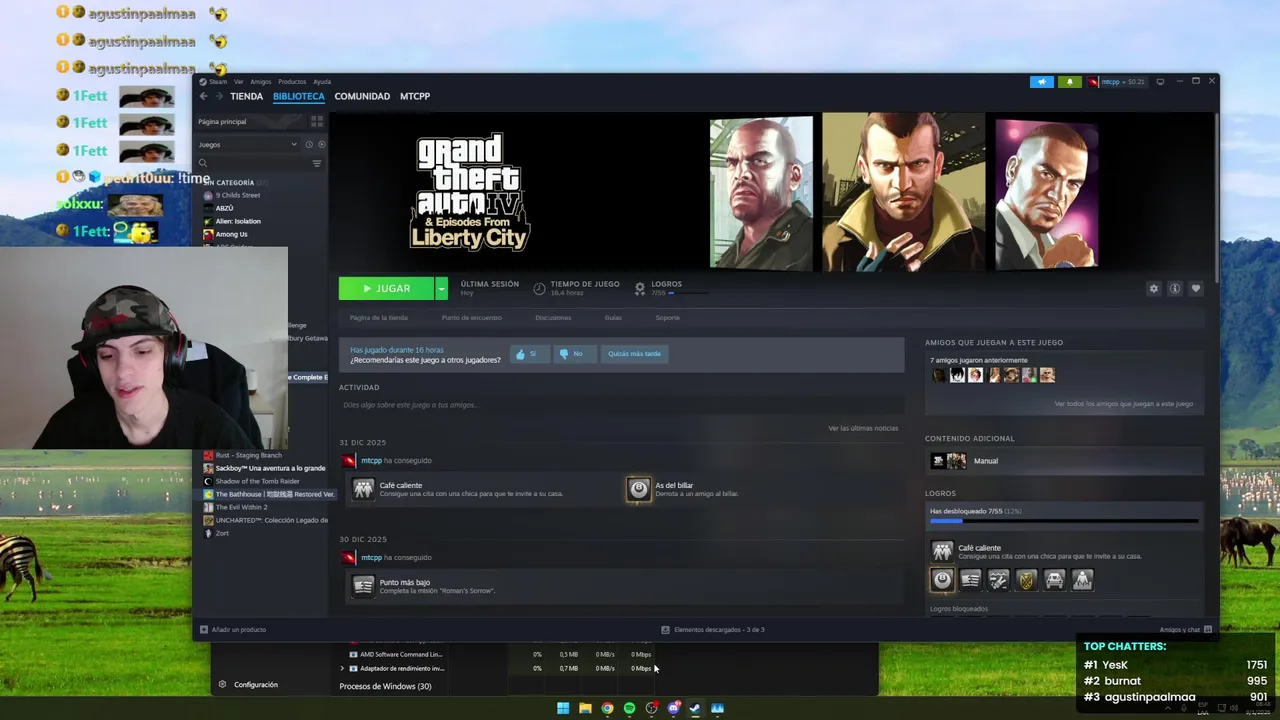
Task: Open Página de la tienda link
Action: point(379,318)
